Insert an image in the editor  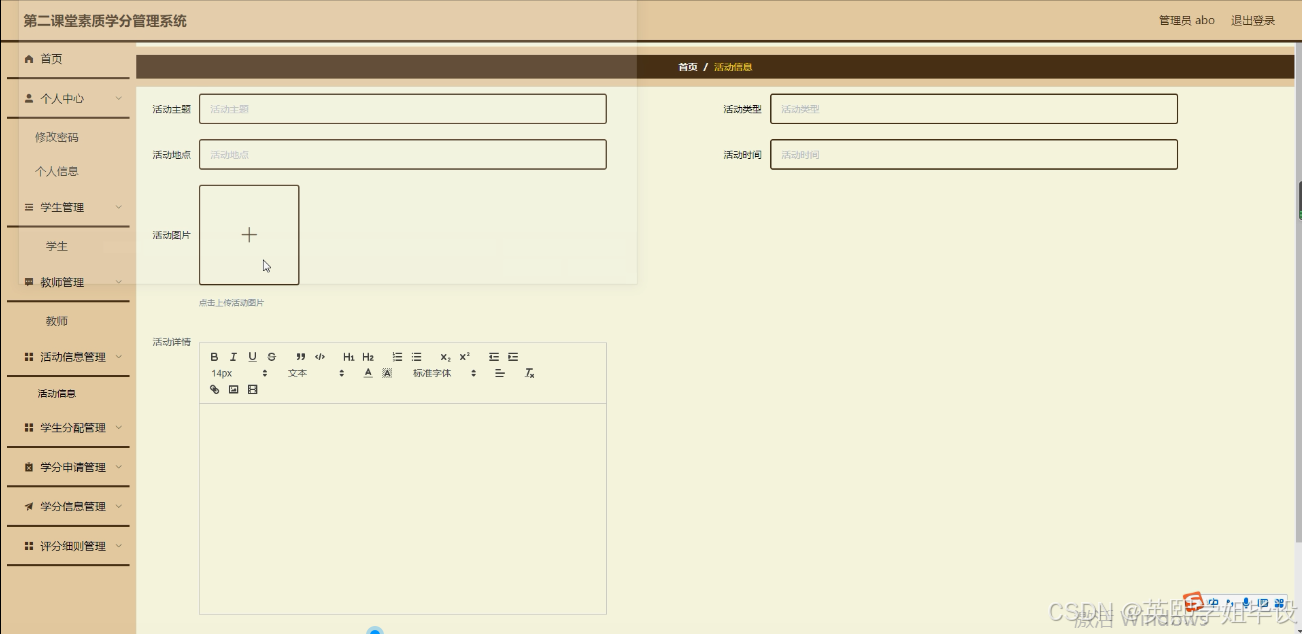(233, 389)
